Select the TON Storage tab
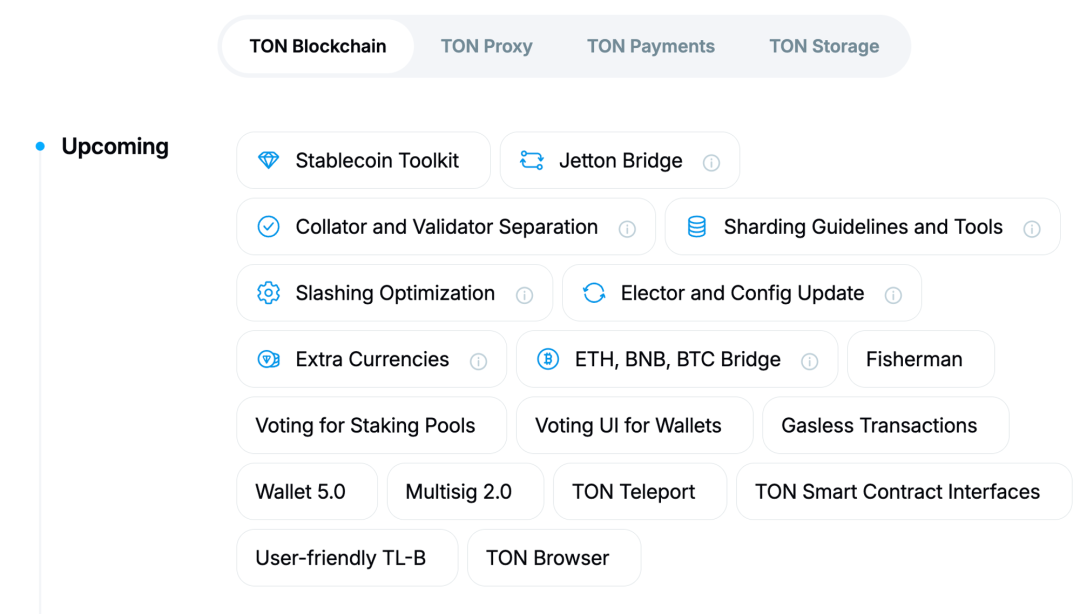The width and height of the screenshot is (1080, 614). coord(824,46)
